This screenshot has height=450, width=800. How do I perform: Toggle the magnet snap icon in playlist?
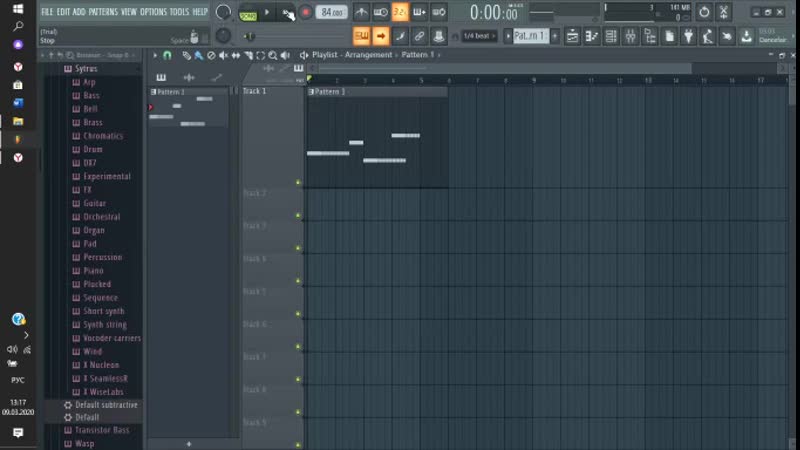(x=167, y=55)
